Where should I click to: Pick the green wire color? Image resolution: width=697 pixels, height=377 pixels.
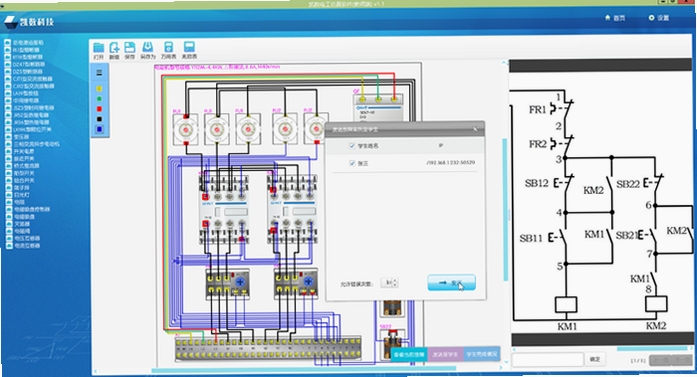99,99
